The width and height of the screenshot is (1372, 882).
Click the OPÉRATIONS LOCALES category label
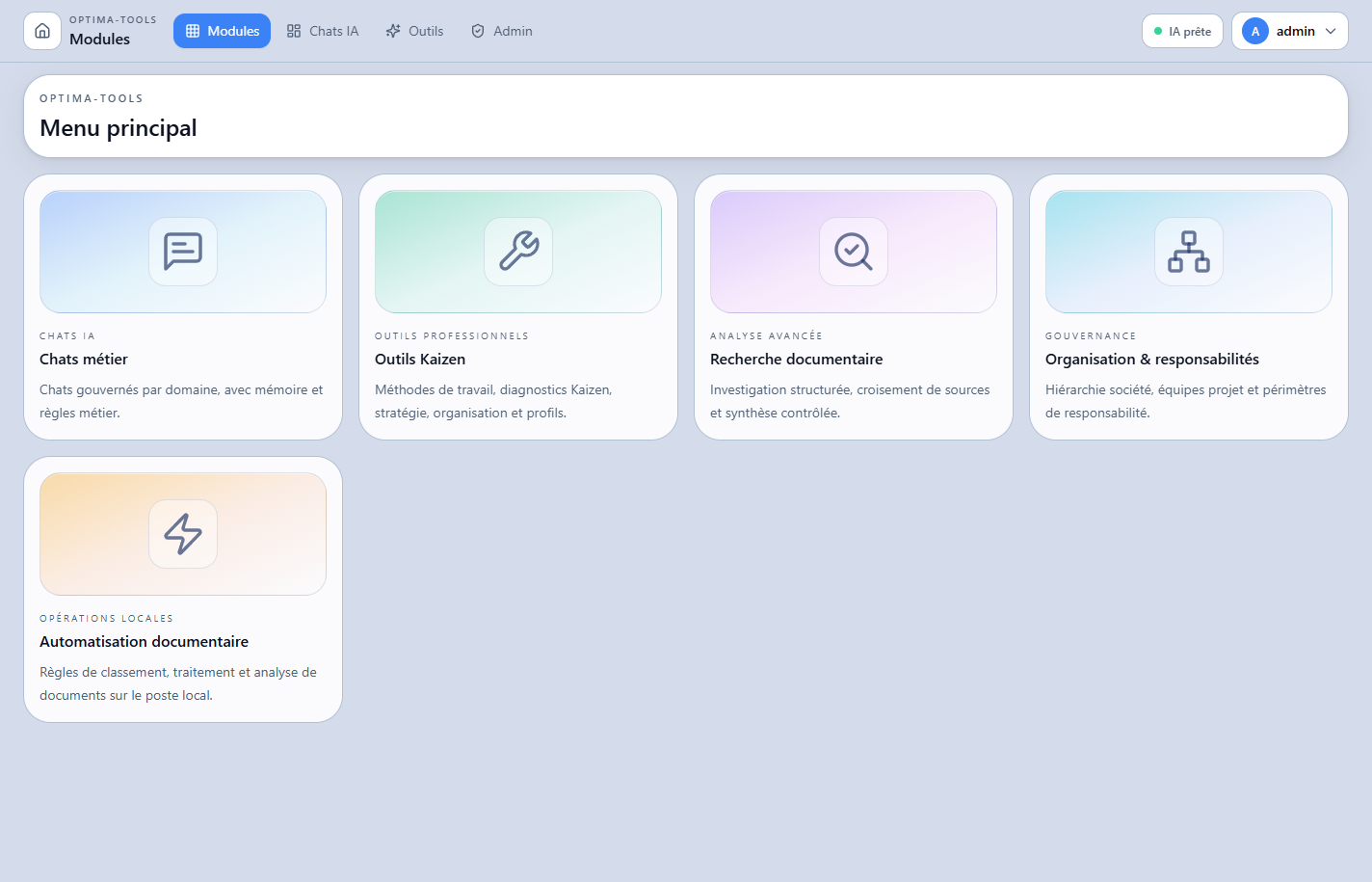[106, 619]
